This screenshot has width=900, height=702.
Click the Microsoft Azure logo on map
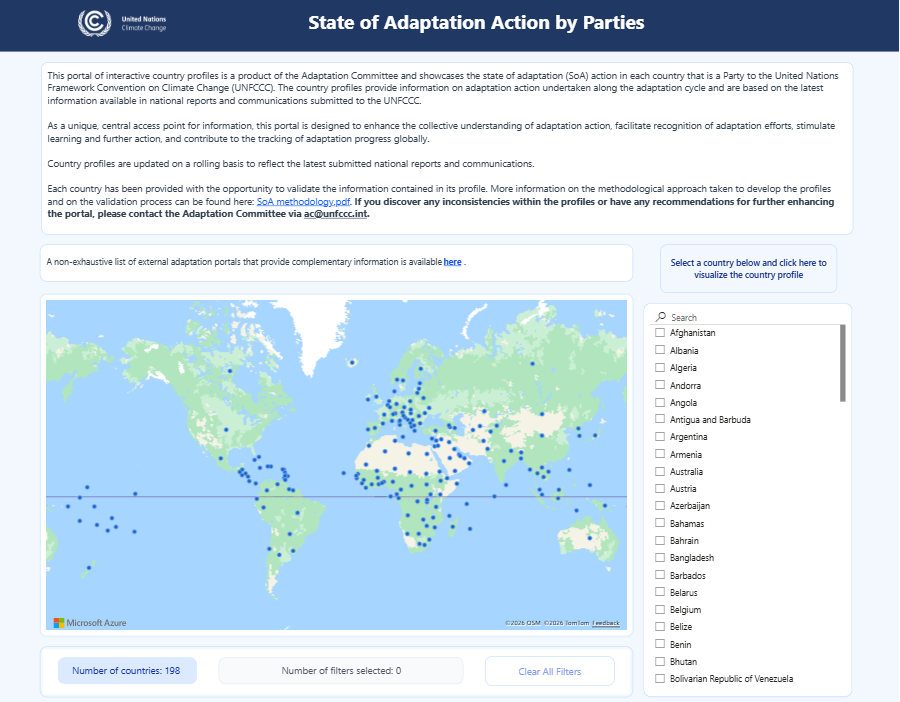click(x=90, y=623)
